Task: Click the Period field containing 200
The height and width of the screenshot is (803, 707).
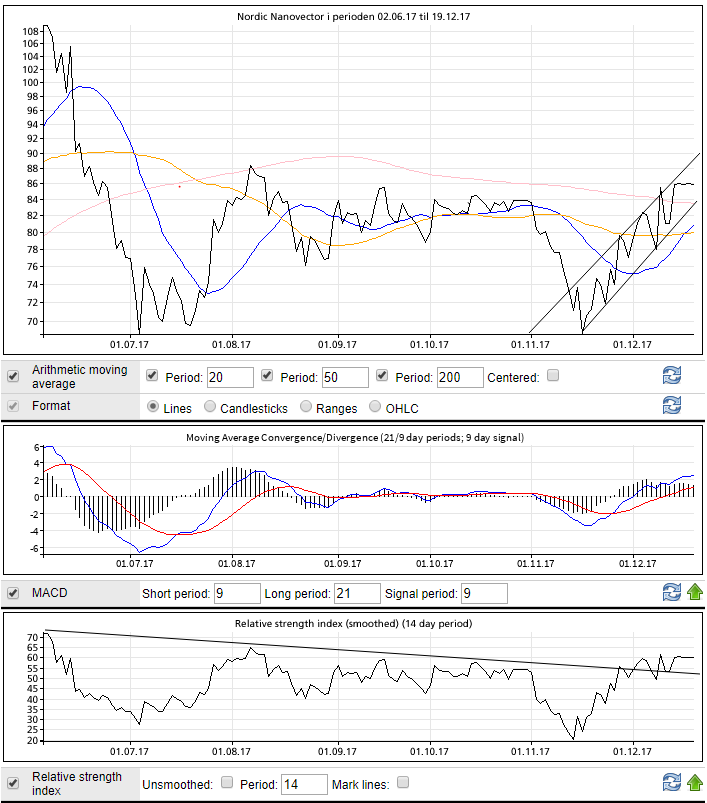Action: [460, 377]
